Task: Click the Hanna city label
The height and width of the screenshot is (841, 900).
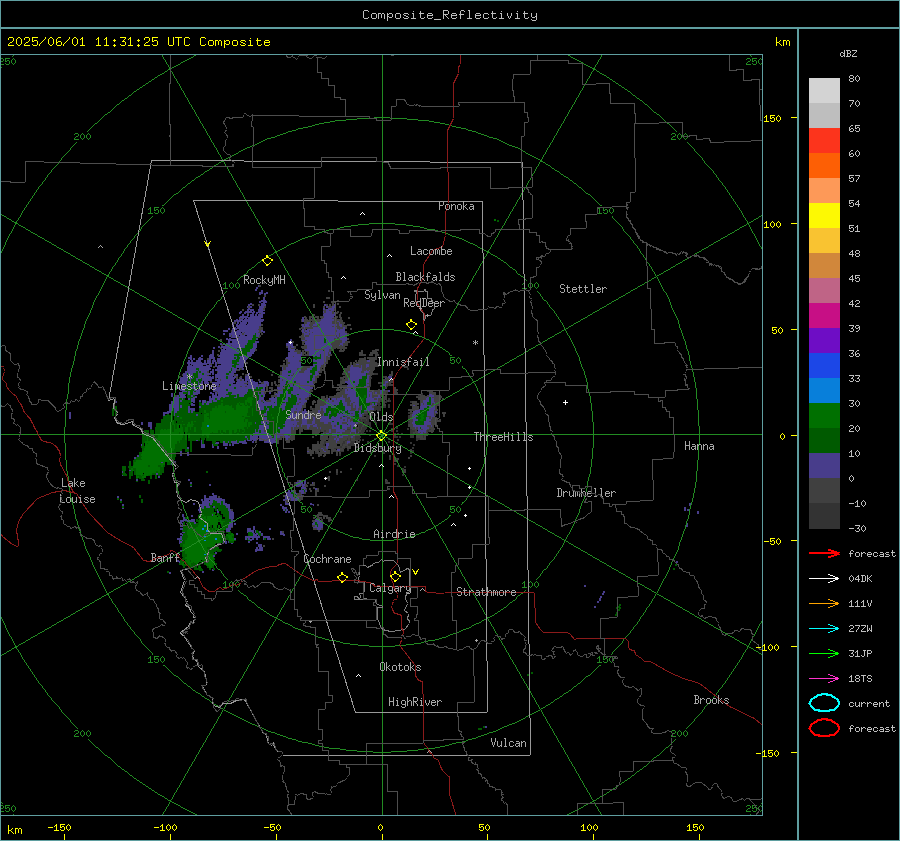Action: point(699,446)
